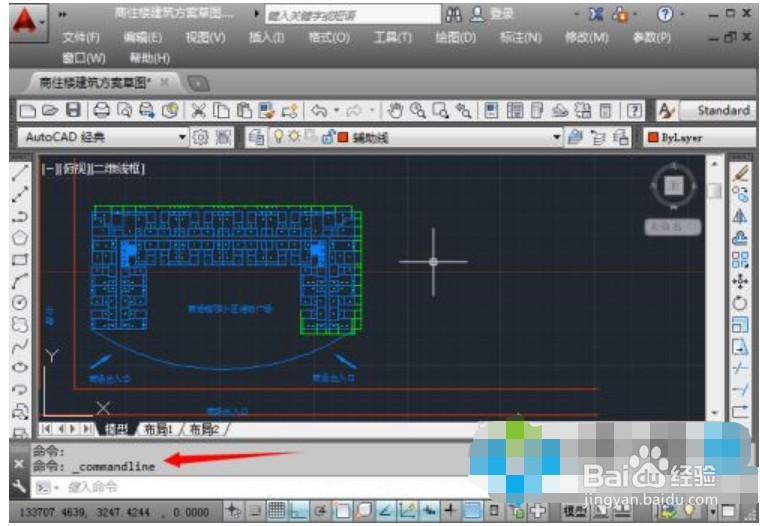Open the Text Style icon beside Standard
The width and height of the screenshot is (760, 526).
point(667,111)
